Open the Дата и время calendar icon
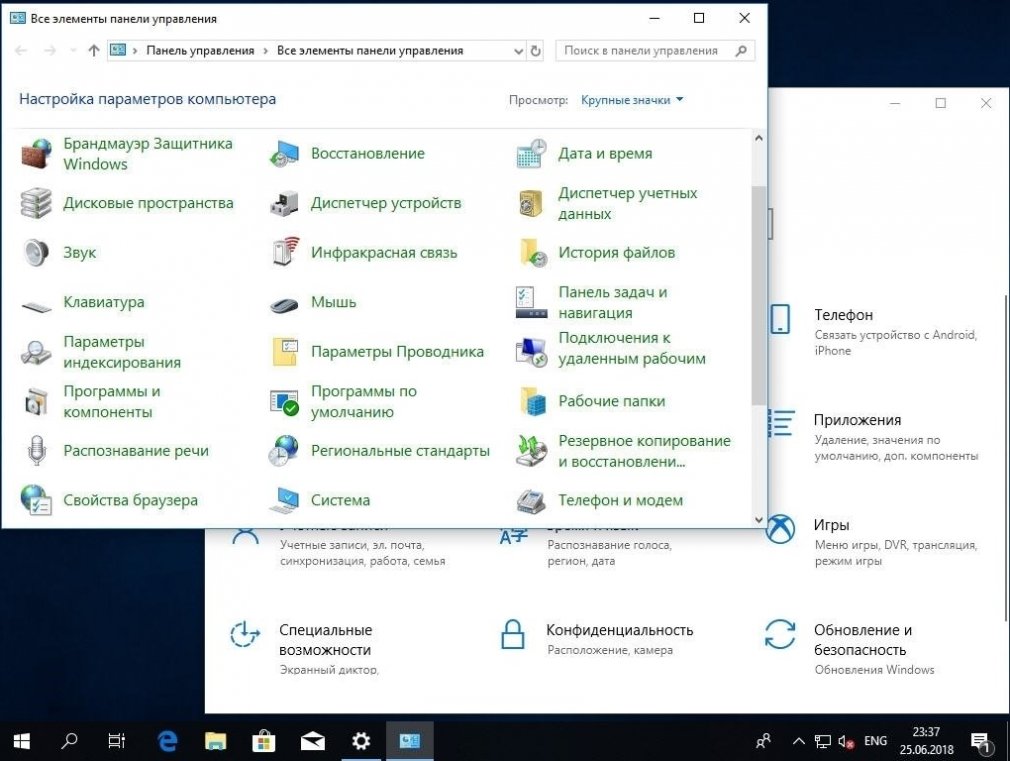 coord(531,153)
